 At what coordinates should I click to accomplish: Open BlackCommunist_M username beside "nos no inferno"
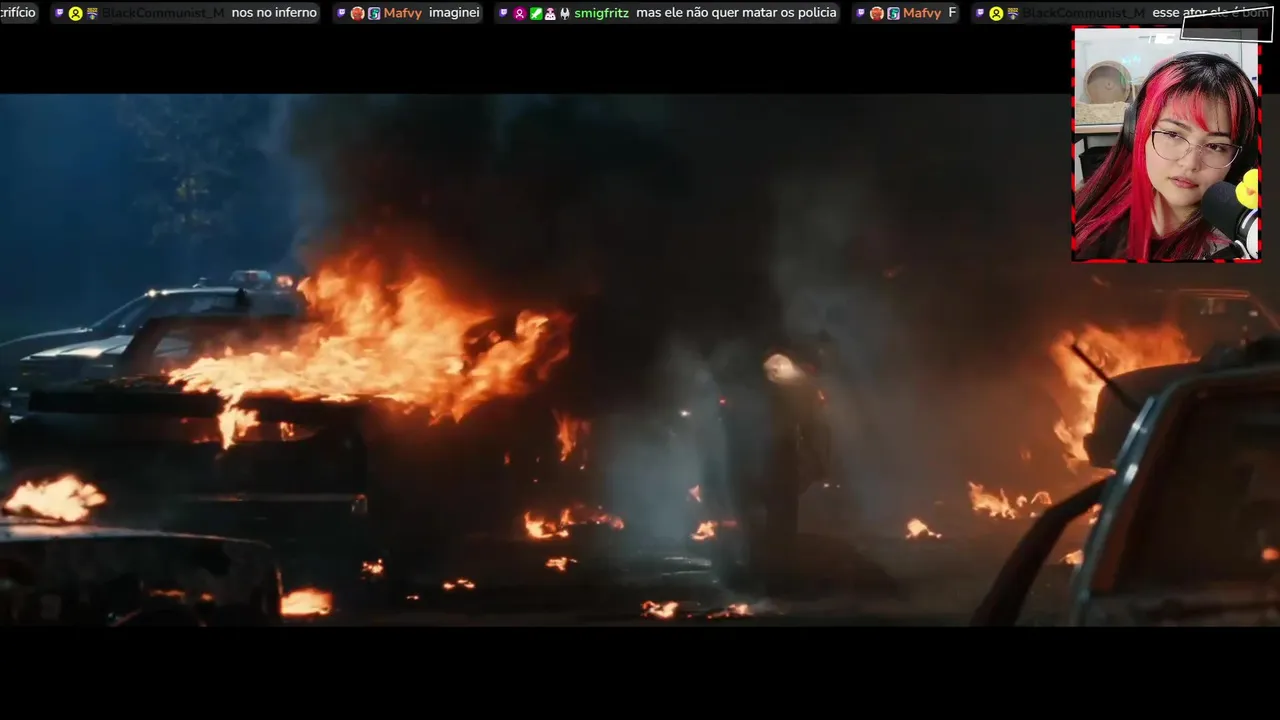(x=163, y=13)
